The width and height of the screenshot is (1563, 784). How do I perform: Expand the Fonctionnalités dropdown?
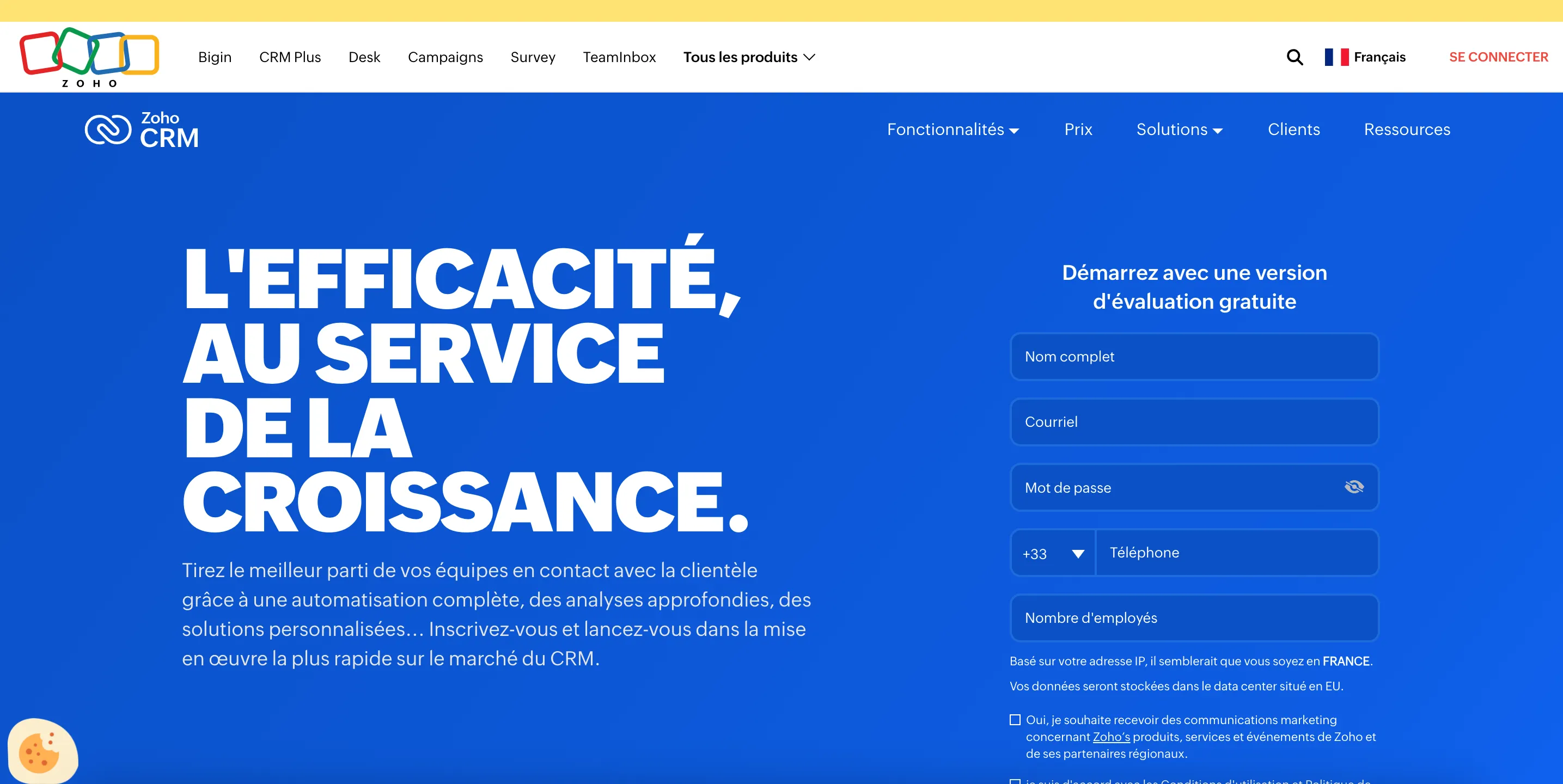pyautogui.click(x=953, y=129)
